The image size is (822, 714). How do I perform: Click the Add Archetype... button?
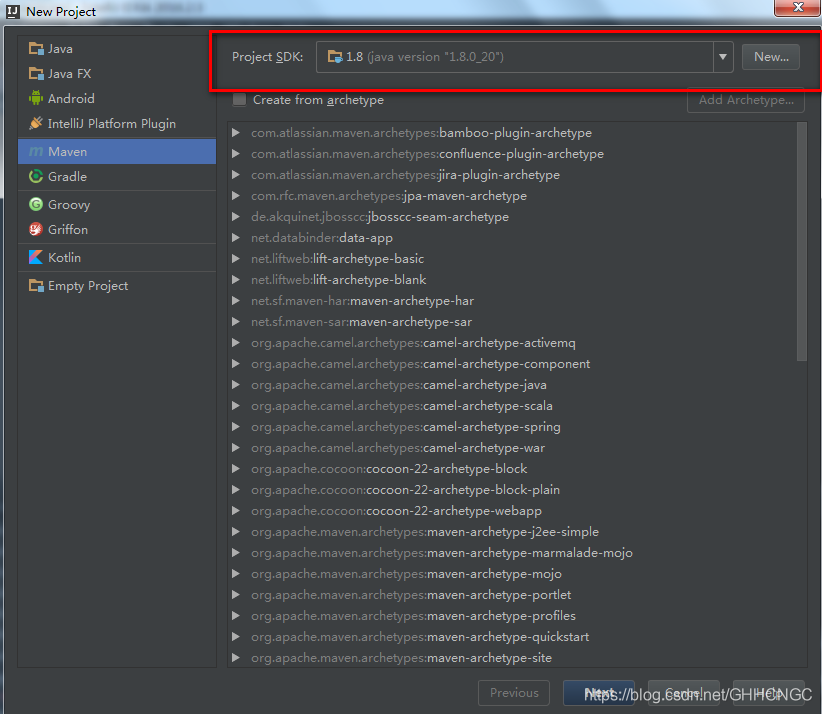tap(746, 100)
